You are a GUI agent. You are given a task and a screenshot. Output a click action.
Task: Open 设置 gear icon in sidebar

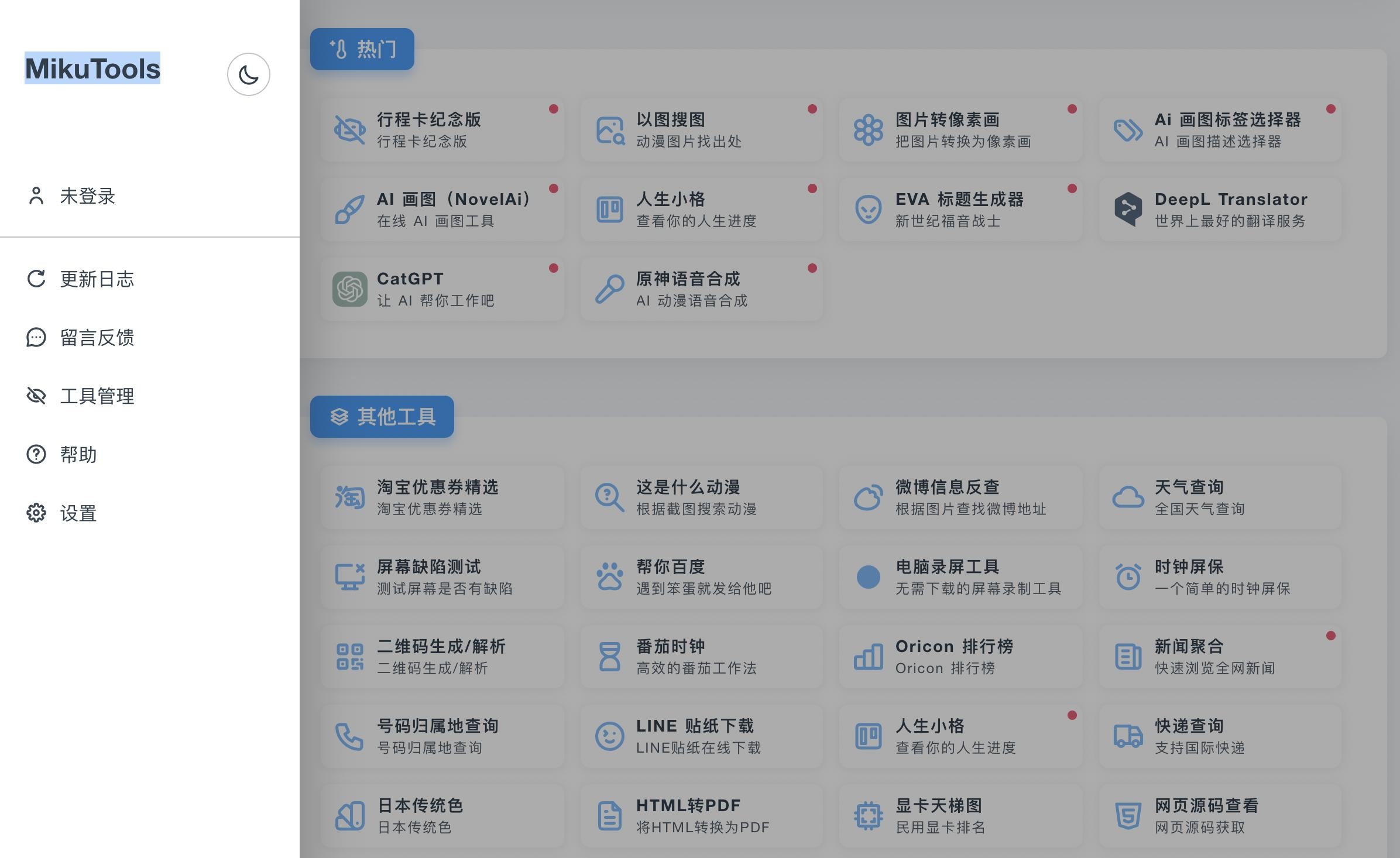[x=36, y=513]
